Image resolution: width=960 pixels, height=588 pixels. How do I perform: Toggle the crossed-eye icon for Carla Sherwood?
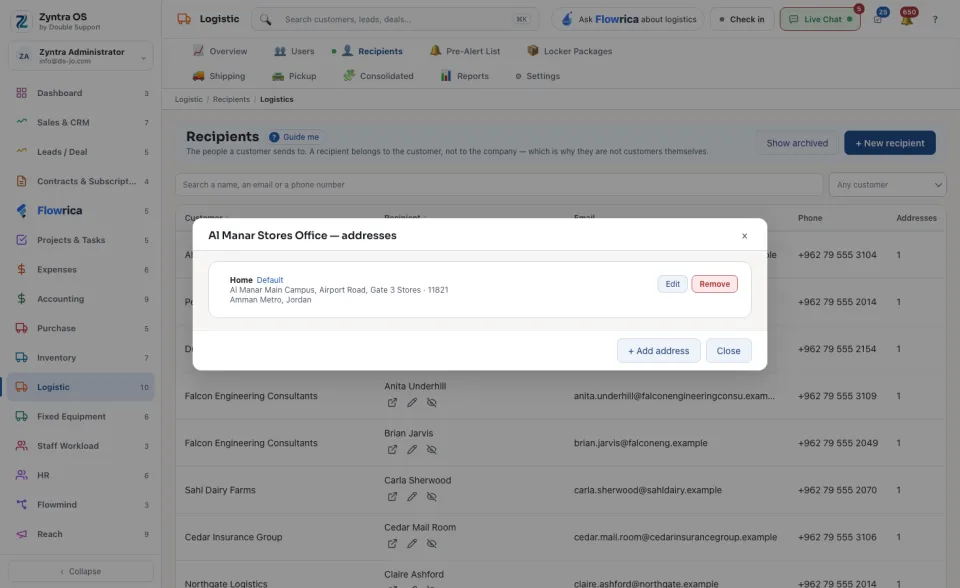[x=432, y=497]
